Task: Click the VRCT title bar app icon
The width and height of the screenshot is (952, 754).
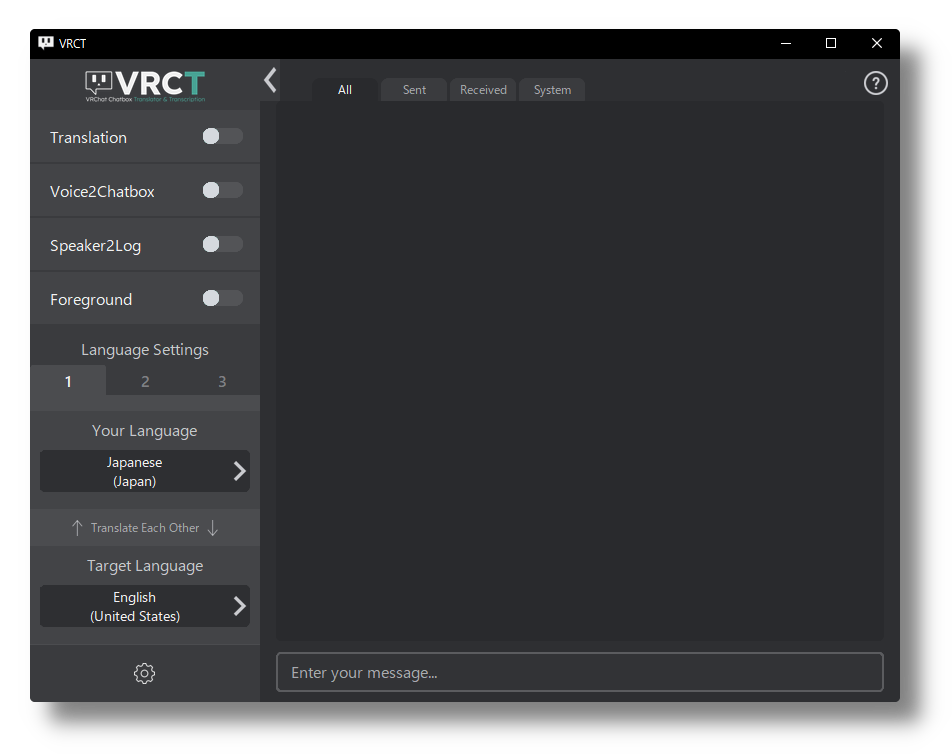Action: tap(46, 42)
